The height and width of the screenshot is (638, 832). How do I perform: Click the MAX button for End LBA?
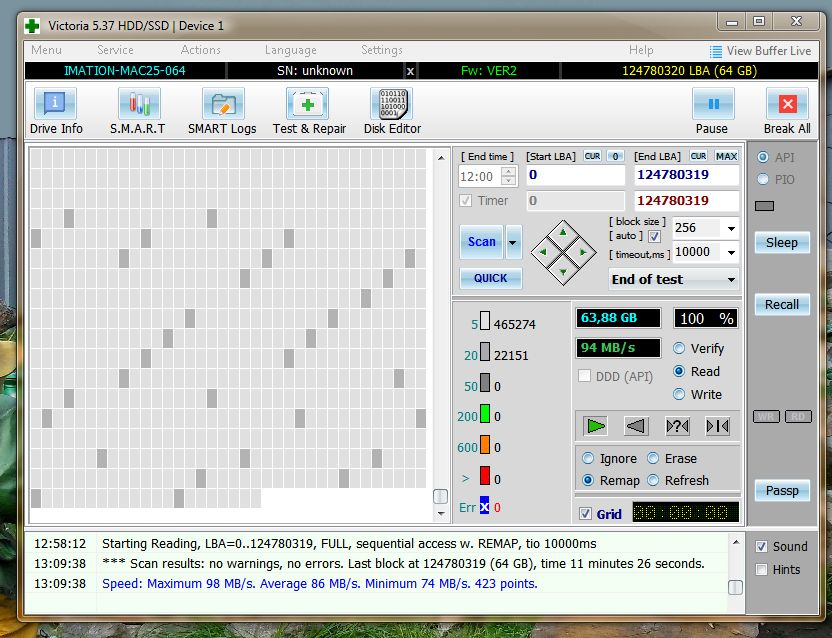726,156
